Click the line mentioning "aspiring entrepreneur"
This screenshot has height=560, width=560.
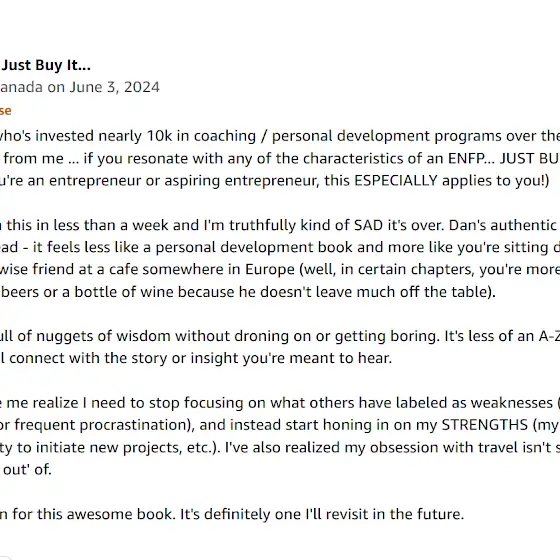(274, 181)
